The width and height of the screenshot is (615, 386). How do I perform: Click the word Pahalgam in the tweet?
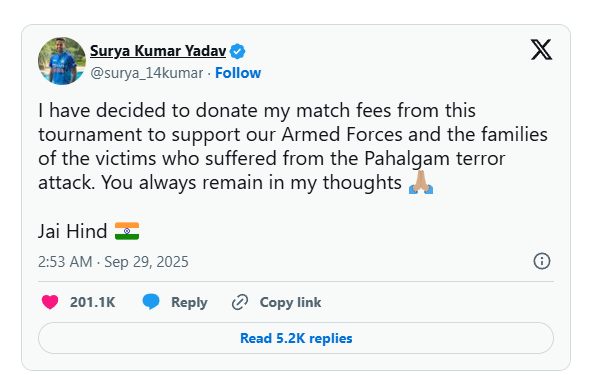[407, 159]
